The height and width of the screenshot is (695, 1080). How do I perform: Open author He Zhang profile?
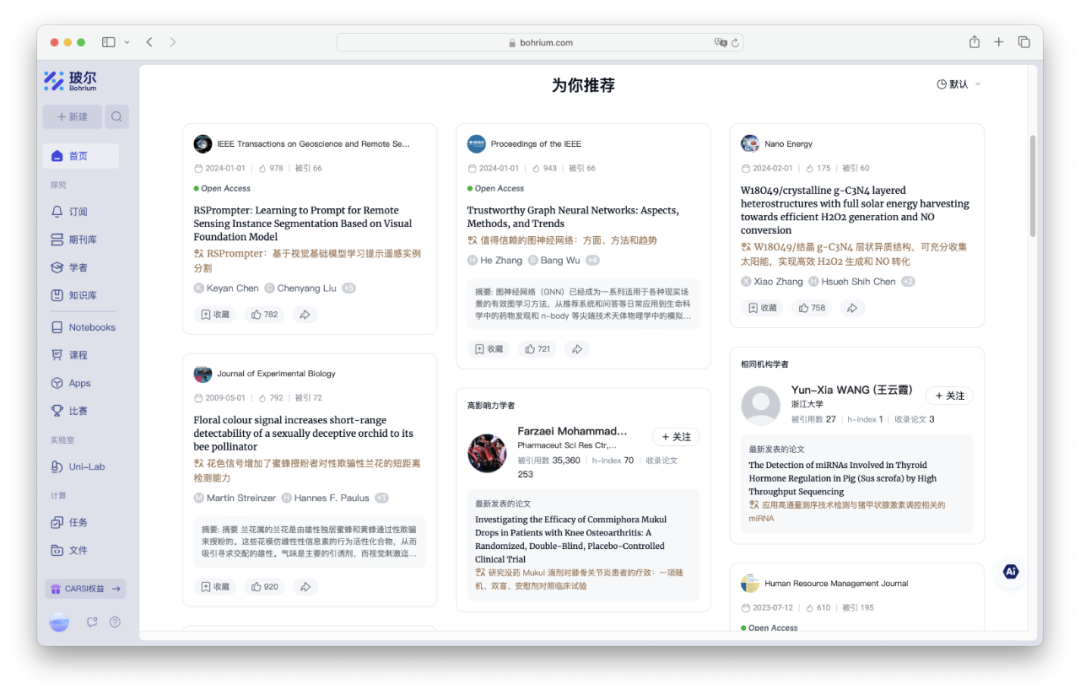(501, 260)
